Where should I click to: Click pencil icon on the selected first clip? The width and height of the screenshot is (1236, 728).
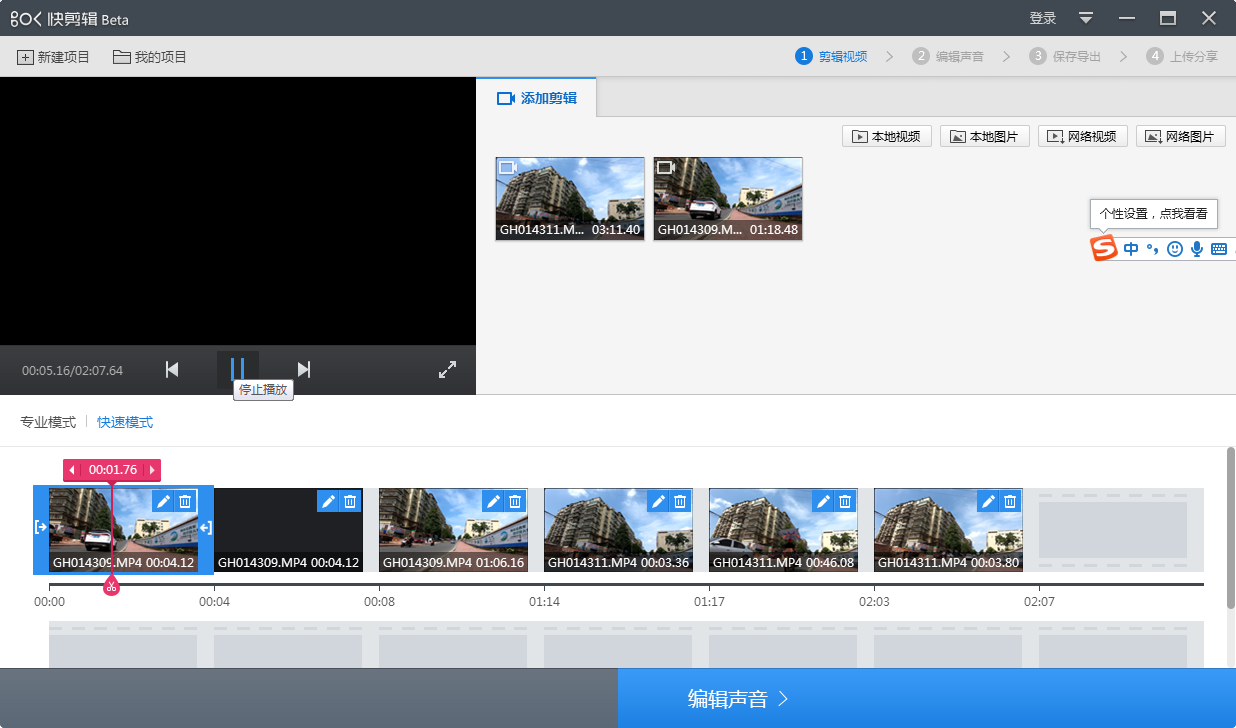(163, 501)
